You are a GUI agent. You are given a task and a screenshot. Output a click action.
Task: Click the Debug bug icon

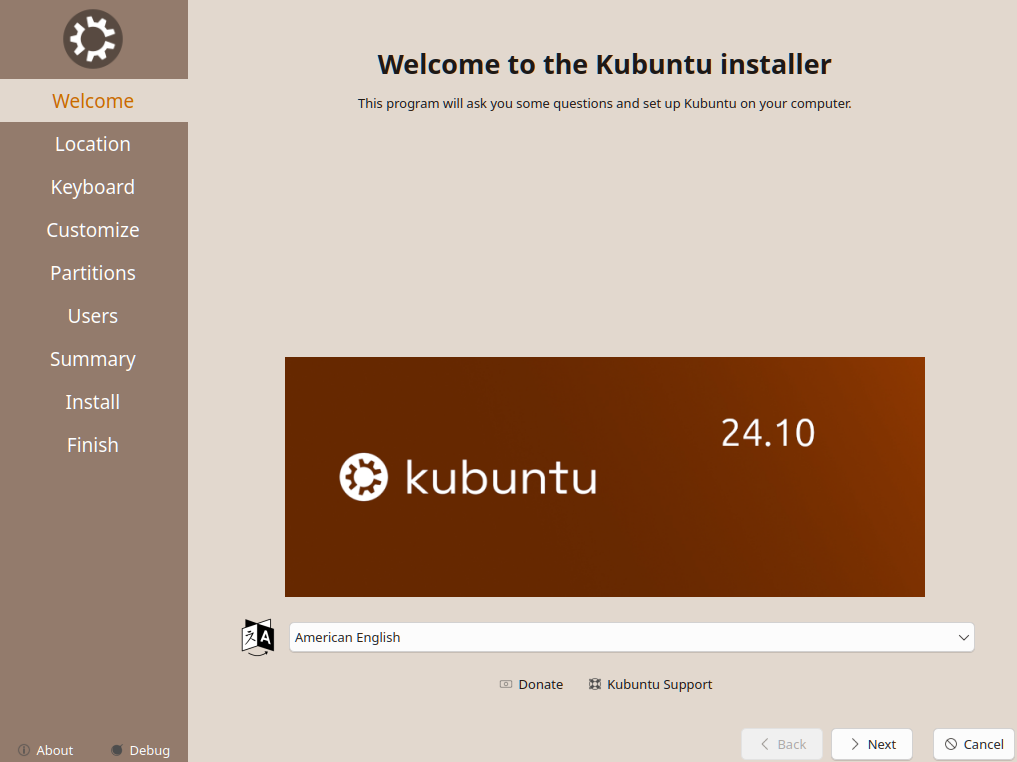[x=117, y=750]
